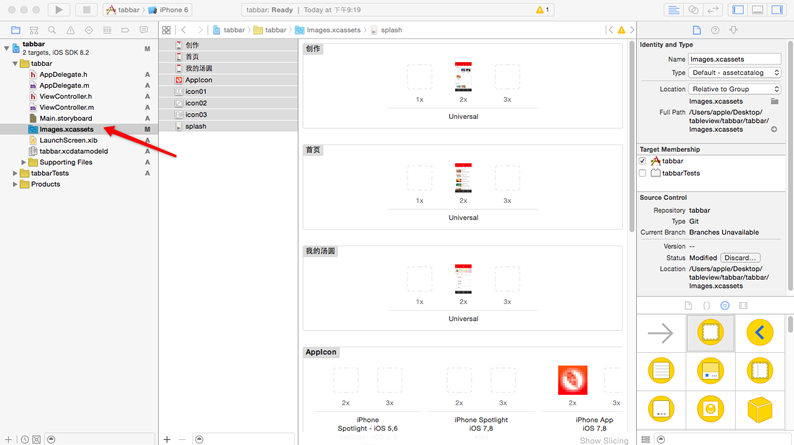Expand the Supporting Files folder
This screenshot has width=794, height=445.
[23, 163]
